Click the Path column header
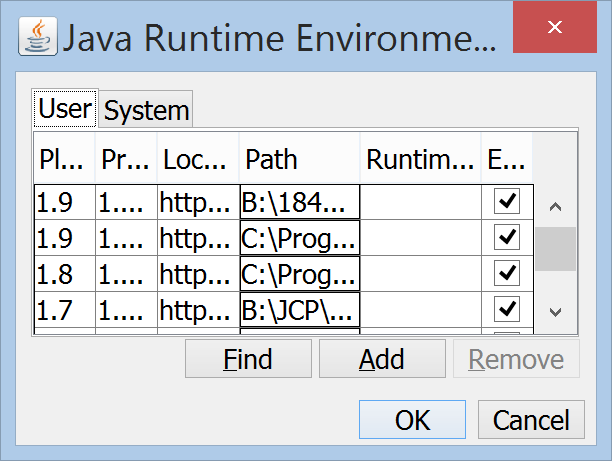This screenshot has width=612, height=461. (299, 159)
